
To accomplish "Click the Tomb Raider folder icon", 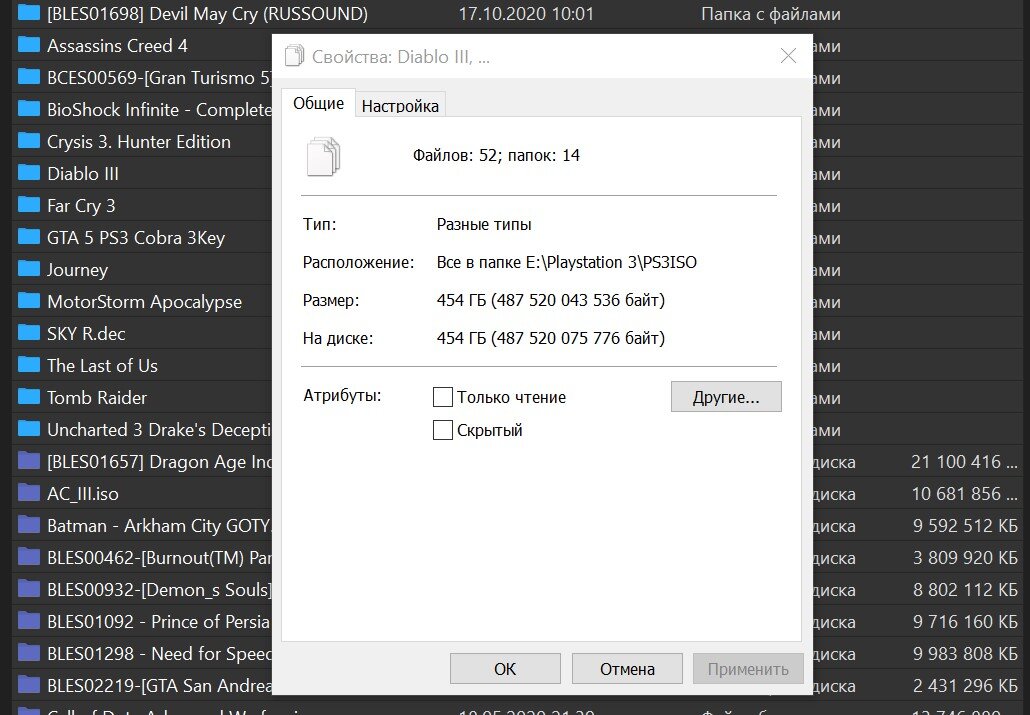I will point(28,397).
